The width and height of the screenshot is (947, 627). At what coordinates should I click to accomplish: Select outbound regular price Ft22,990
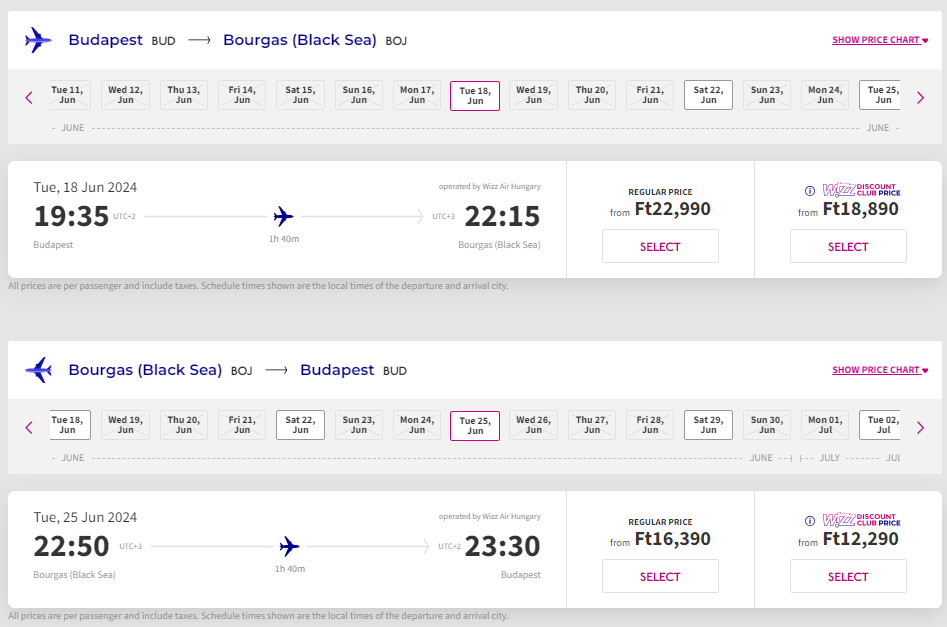pos(660,246)
